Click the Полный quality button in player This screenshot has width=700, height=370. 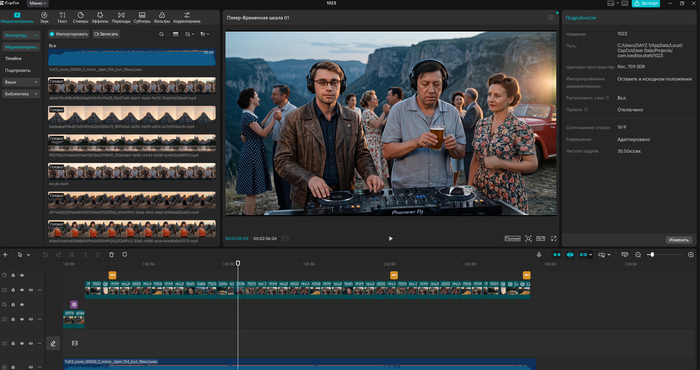(512, 238)
